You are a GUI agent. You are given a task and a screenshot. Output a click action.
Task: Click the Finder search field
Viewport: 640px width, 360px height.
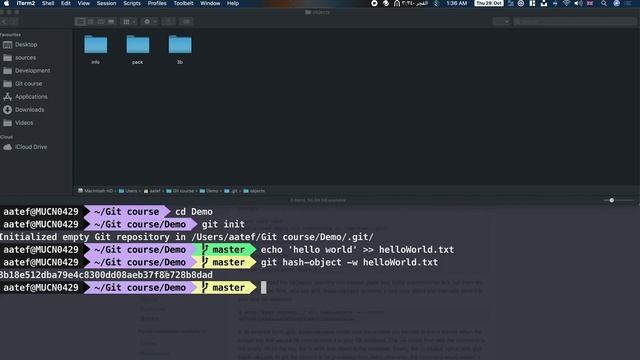point(575,22)
